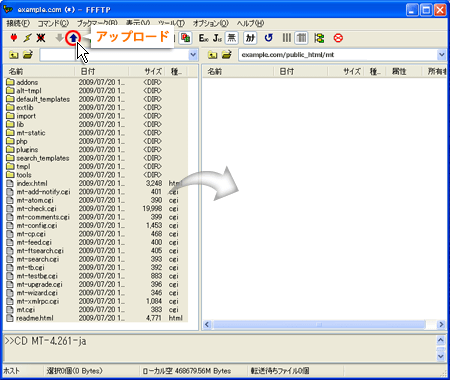Switch to the details view mode icon
The width and height of the screenshot is (450, 380).
(301, 38)
